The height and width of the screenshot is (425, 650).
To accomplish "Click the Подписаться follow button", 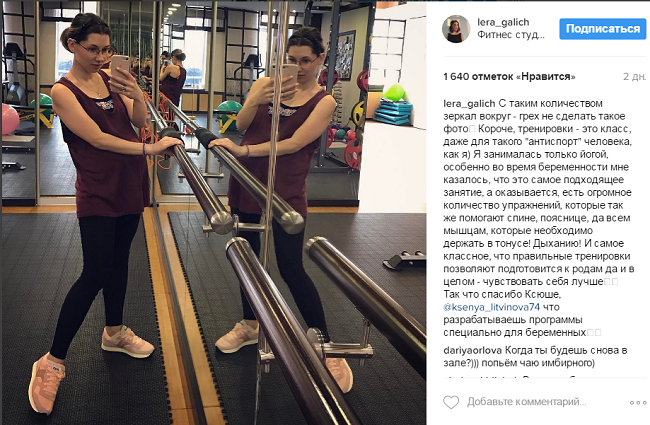I will [x=603, y=29].
